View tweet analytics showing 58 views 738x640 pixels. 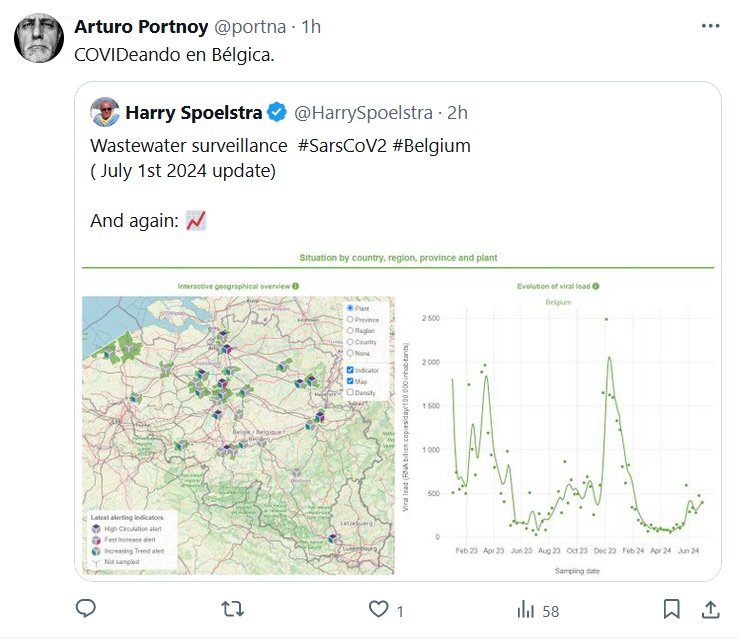537,609
